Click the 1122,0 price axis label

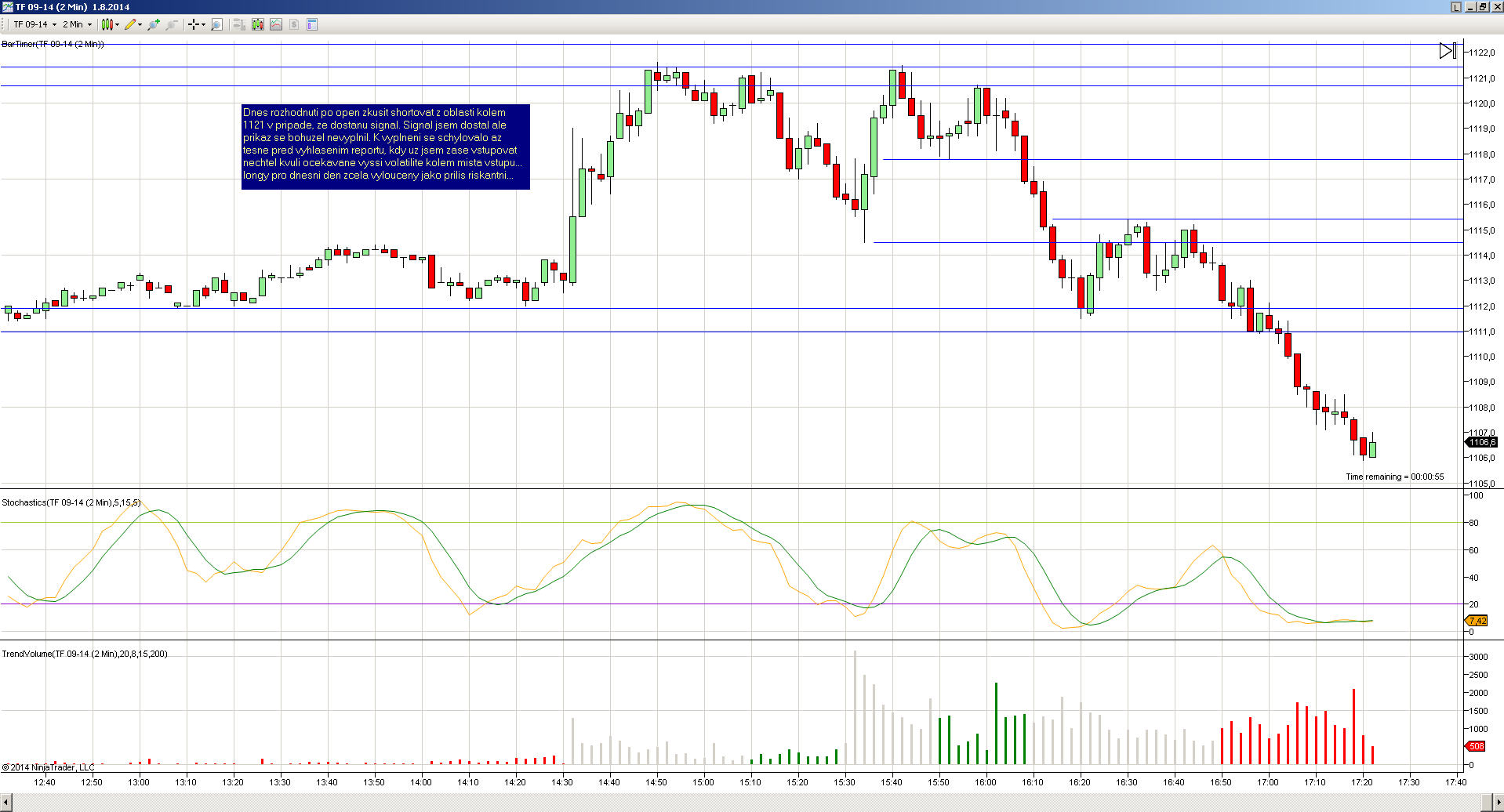point(1482,53)
